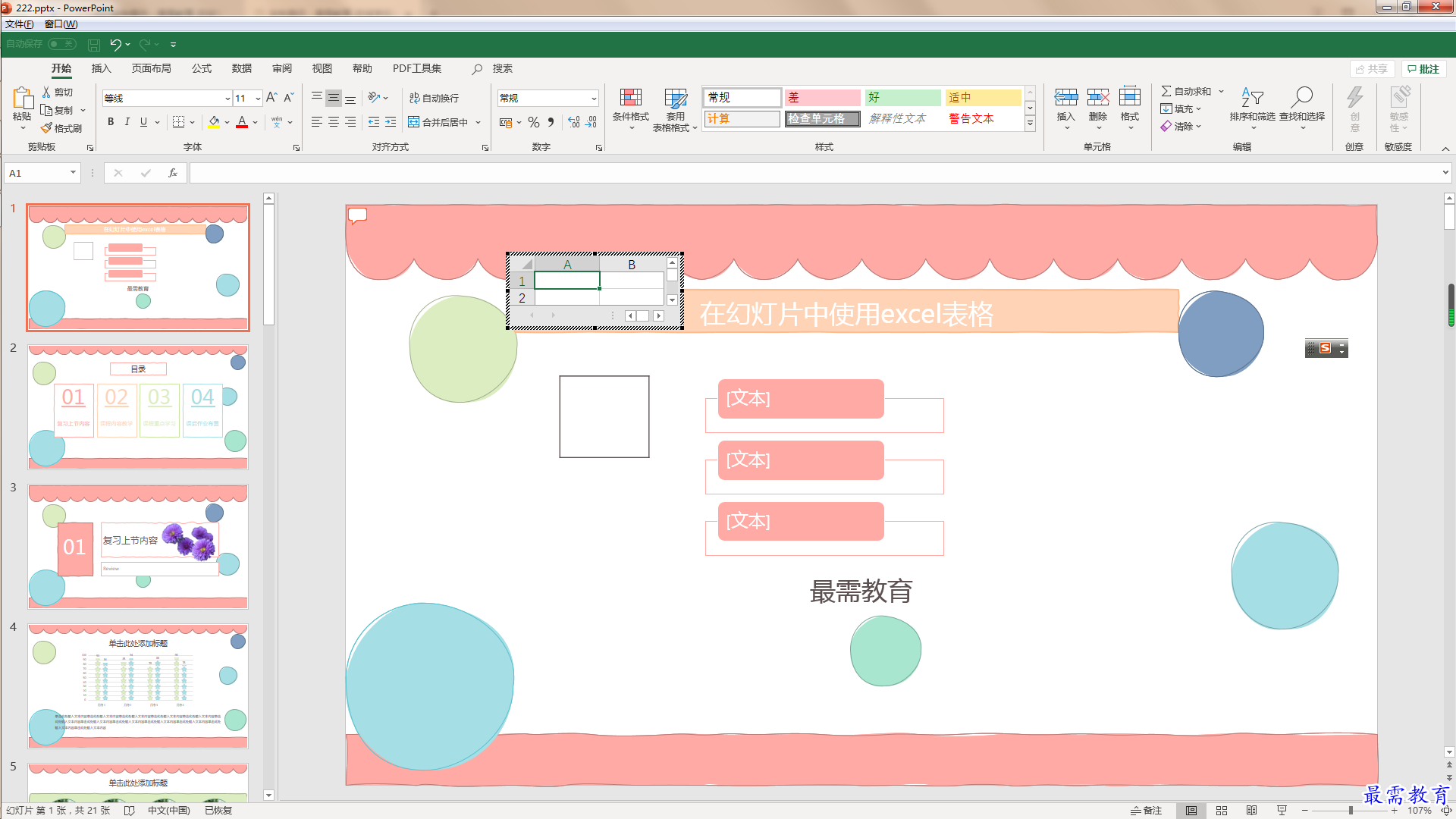Image resolution: width=1456 pixels, height=819 pixels.
Task: Open the 文件(F) menu
Action: [x=20, y=24]
